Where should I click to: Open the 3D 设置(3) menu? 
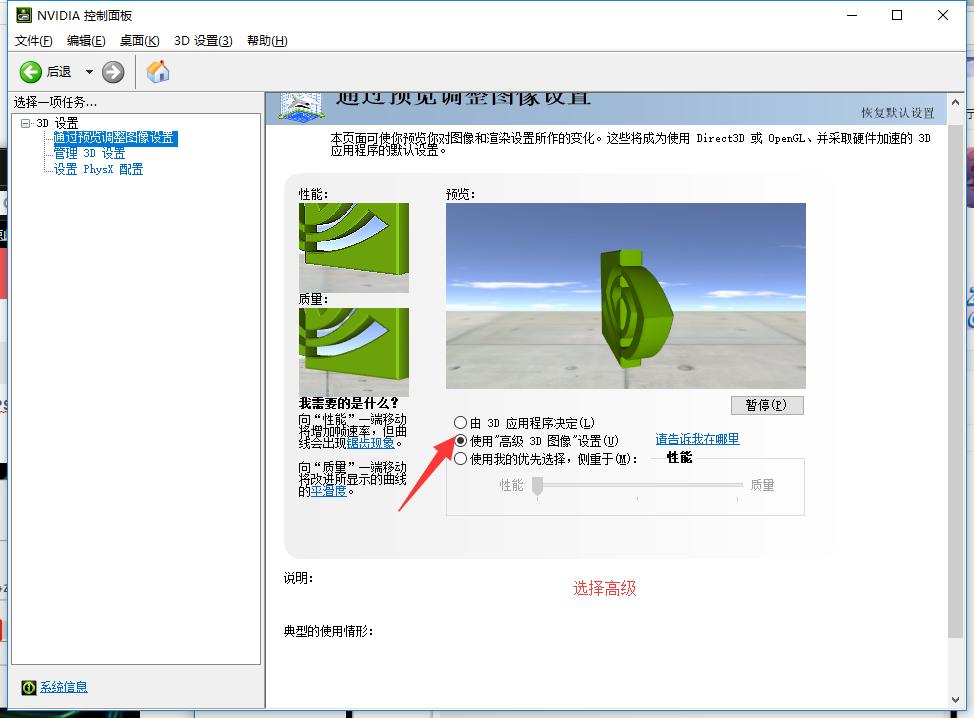coord(203,41)
